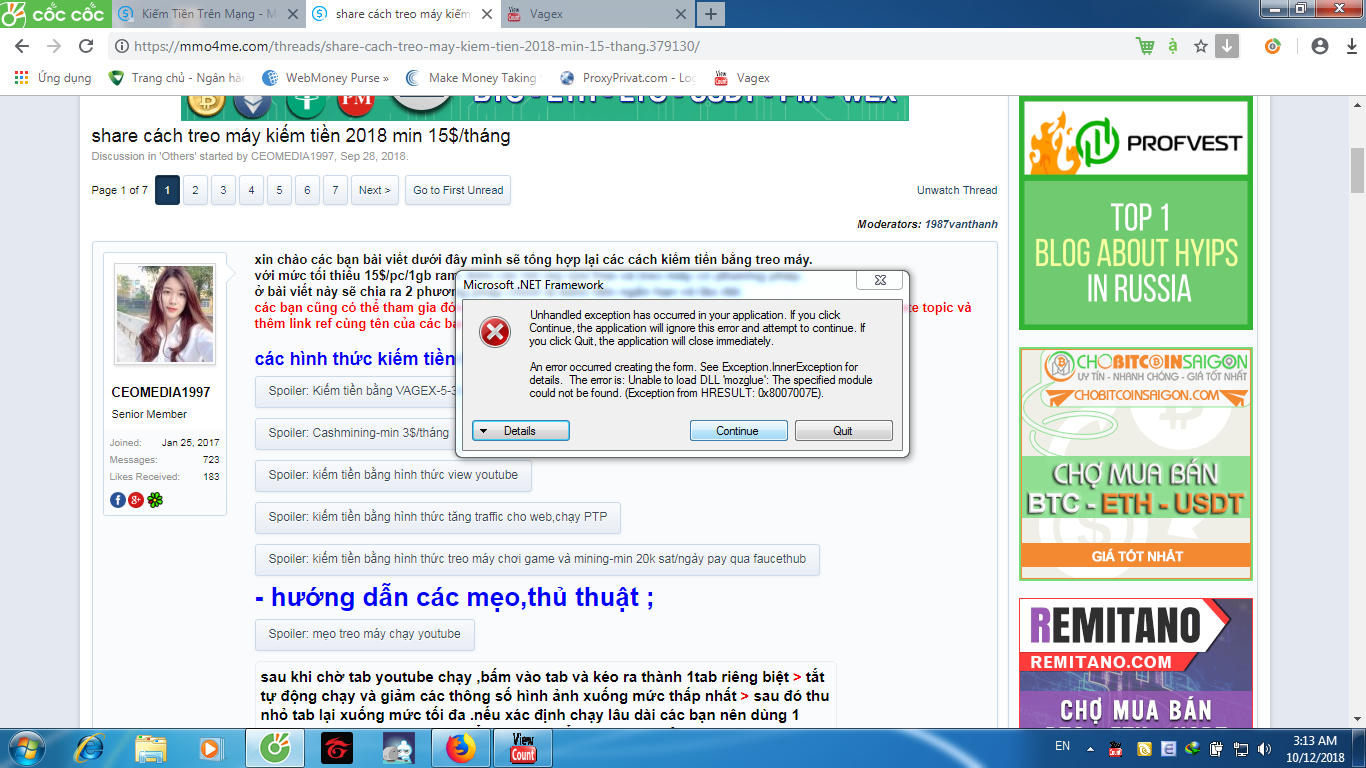Viewport: 1366px width, 768px height.
Task: Click the Google Plus icon under user info
Action: coord(136,500)
